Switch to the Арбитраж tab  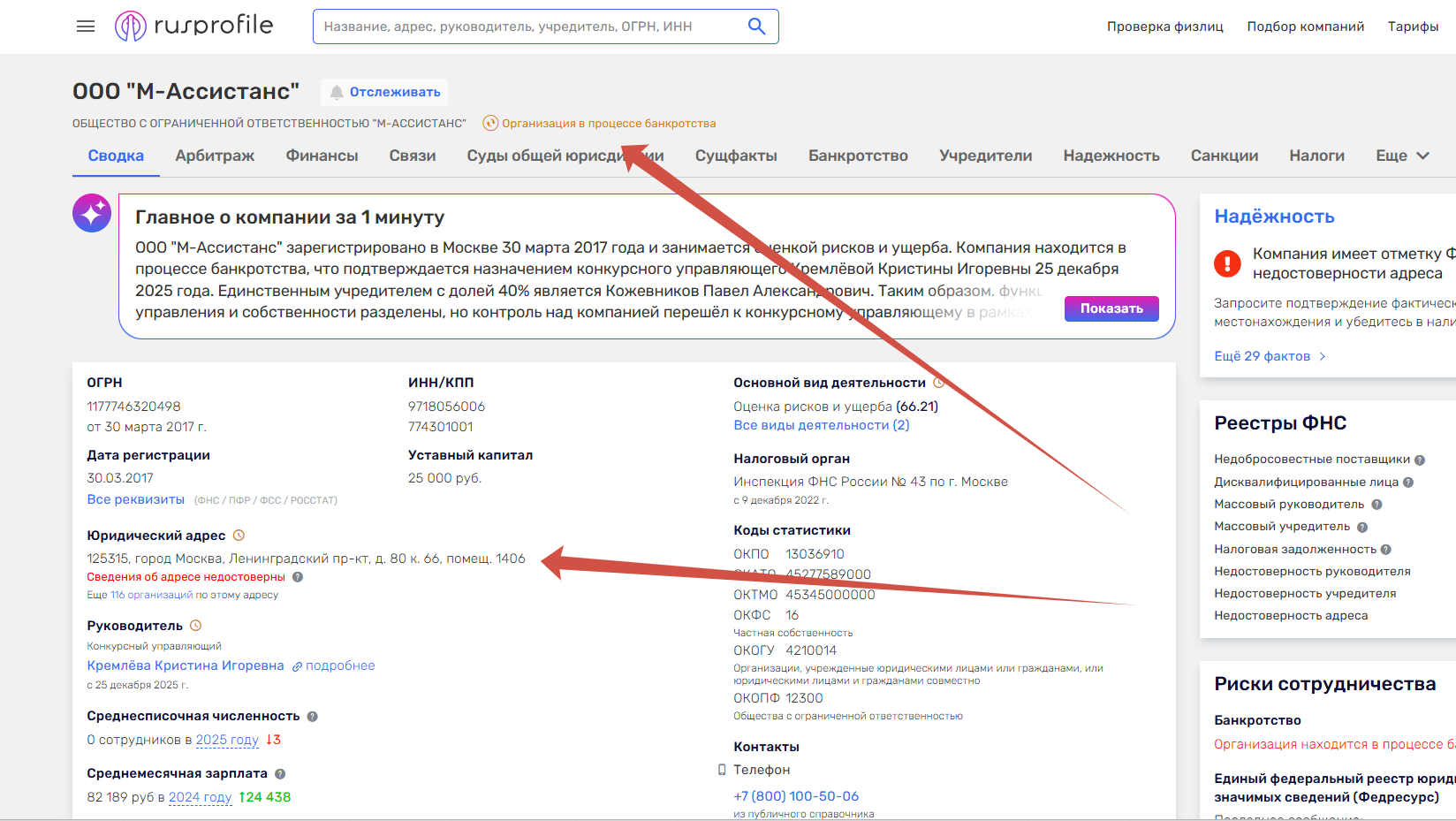pos(215,156)
